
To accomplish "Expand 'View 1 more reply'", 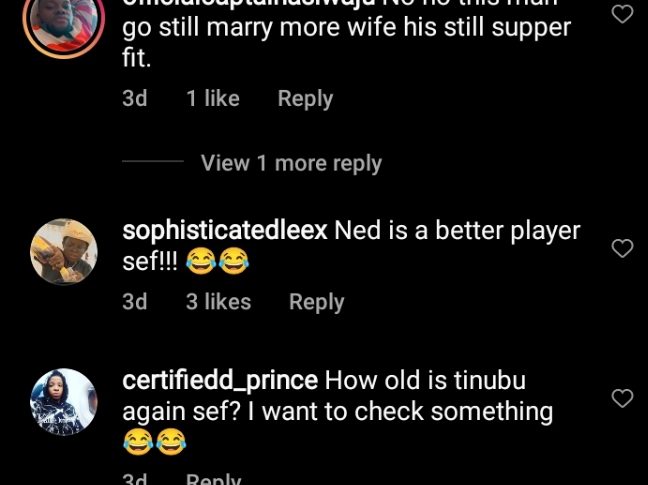I will [x=291, y=162].
